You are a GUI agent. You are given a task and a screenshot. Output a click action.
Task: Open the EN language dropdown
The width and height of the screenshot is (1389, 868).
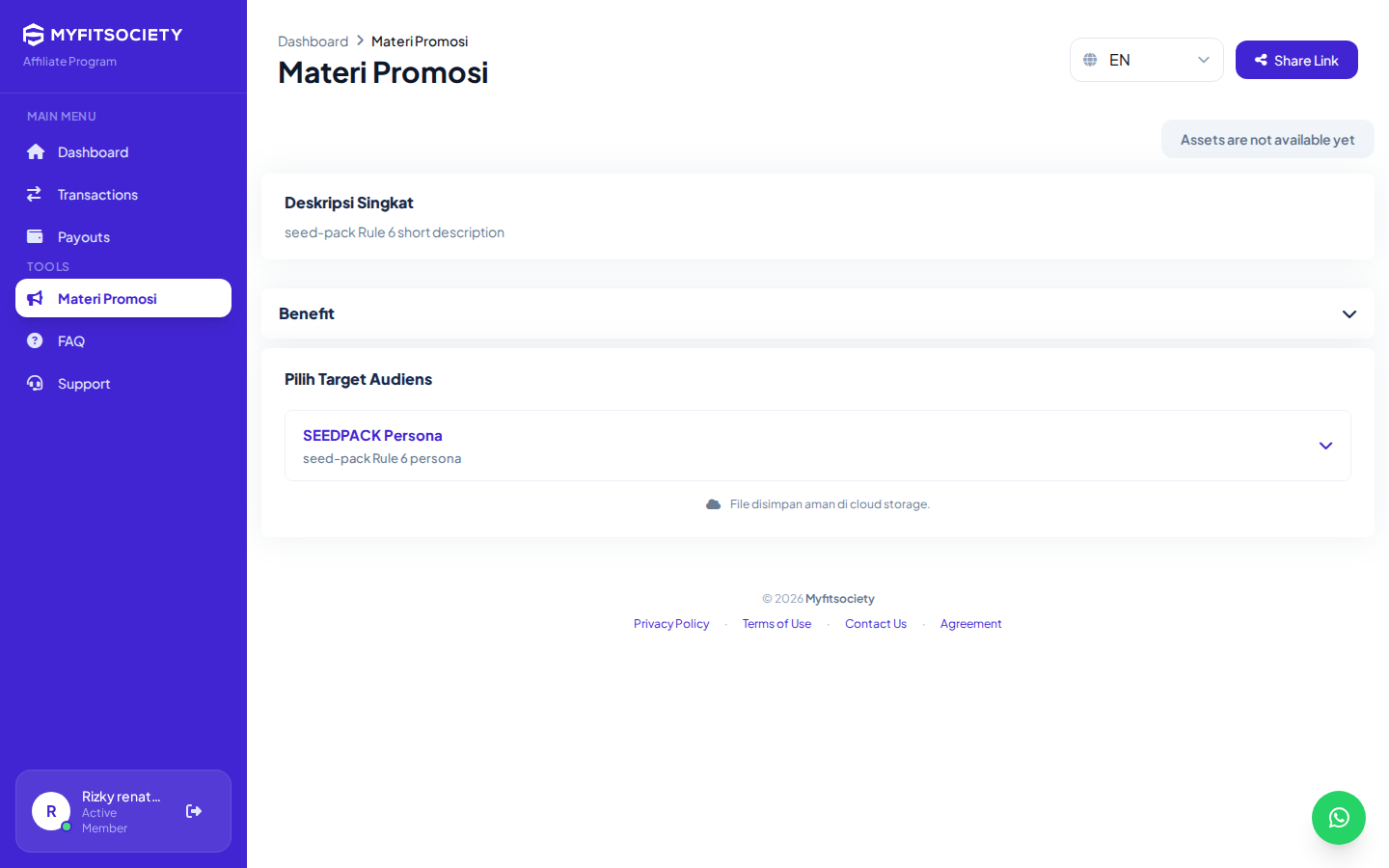click(1146, 60)
